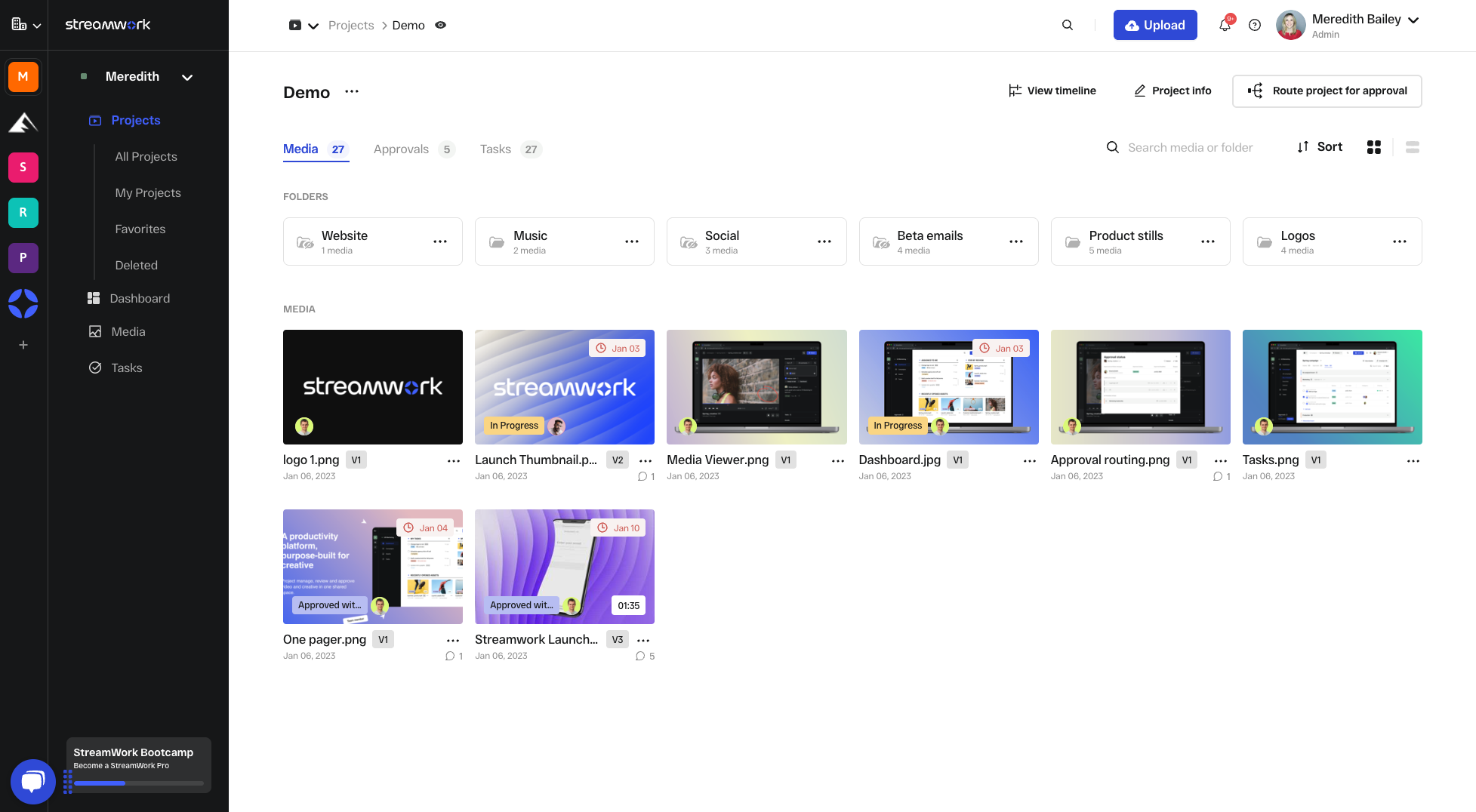Open Project info

[1172, 91]
